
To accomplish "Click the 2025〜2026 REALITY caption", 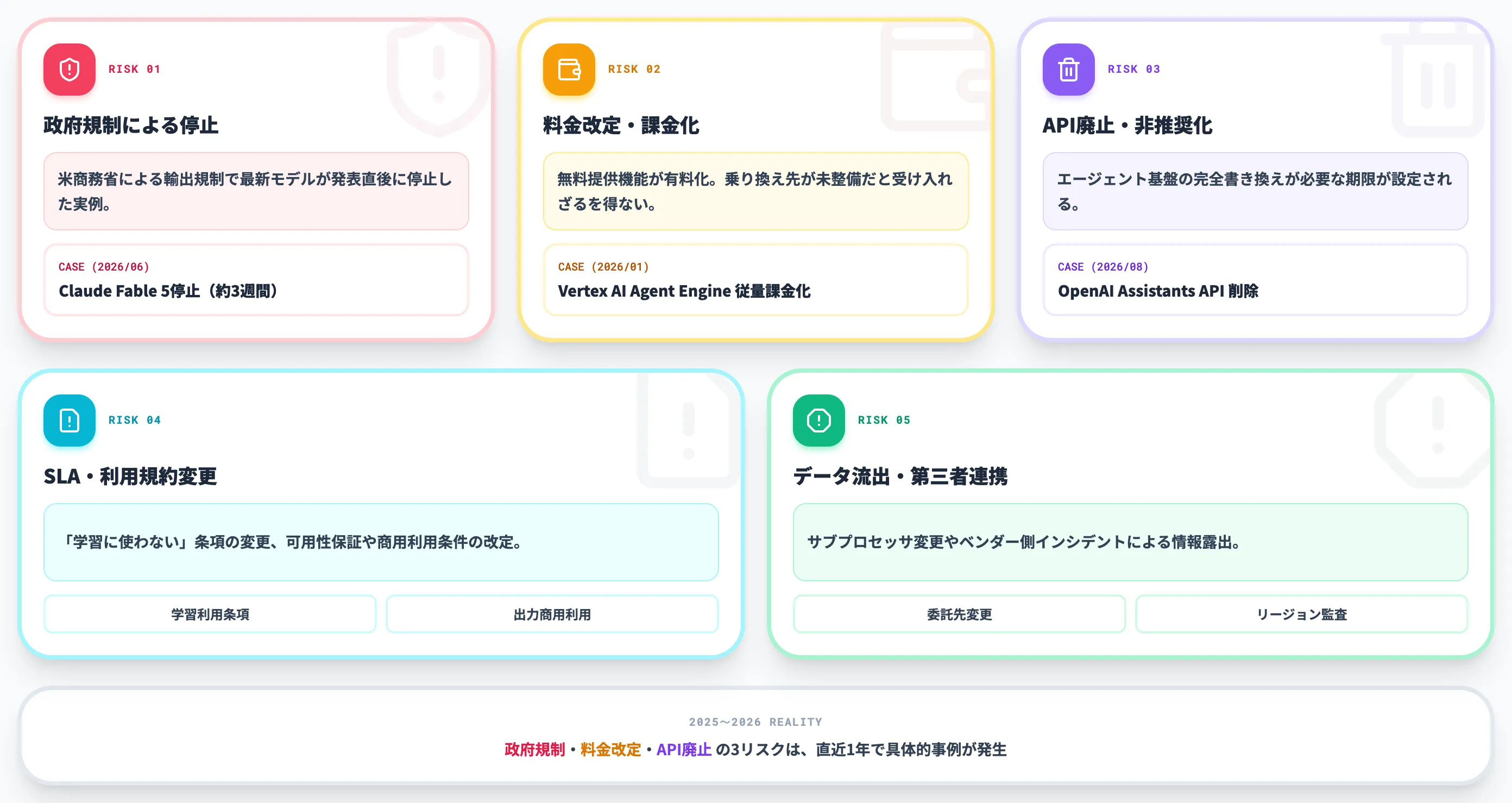I will (755, 722).
